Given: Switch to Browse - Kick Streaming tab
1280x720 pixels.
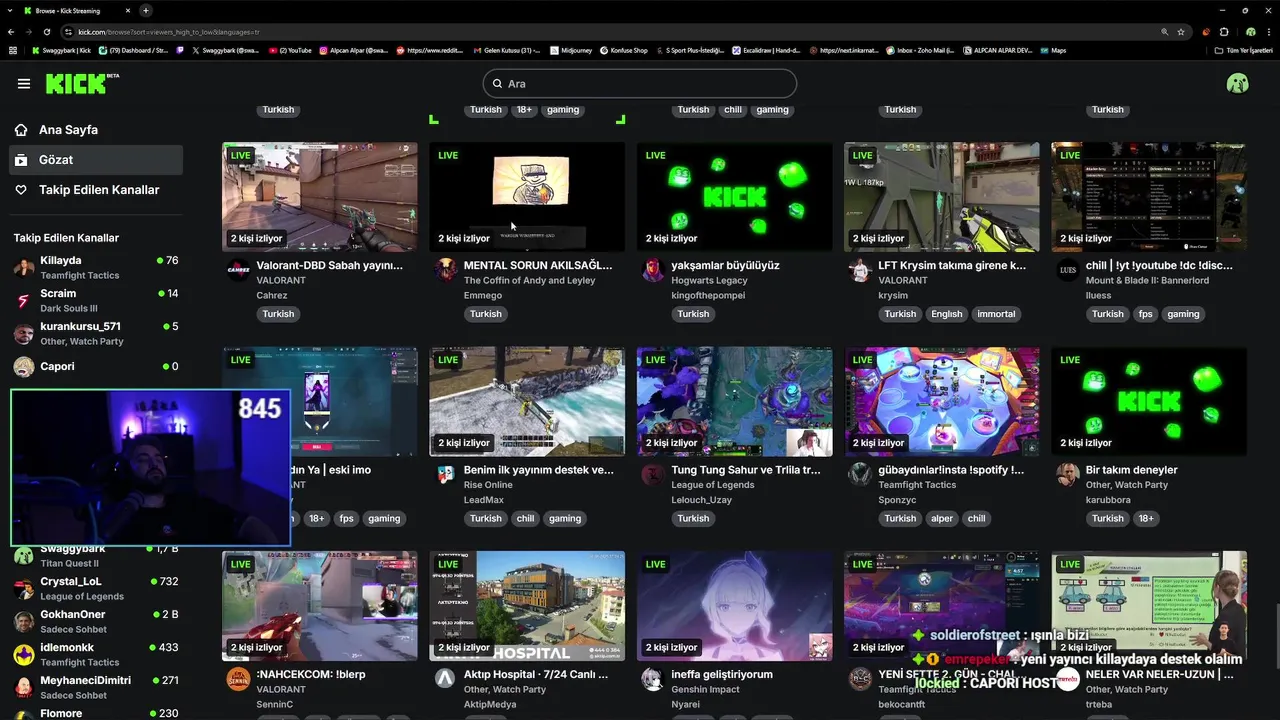Looking at the screenshot, I should 76,10.
